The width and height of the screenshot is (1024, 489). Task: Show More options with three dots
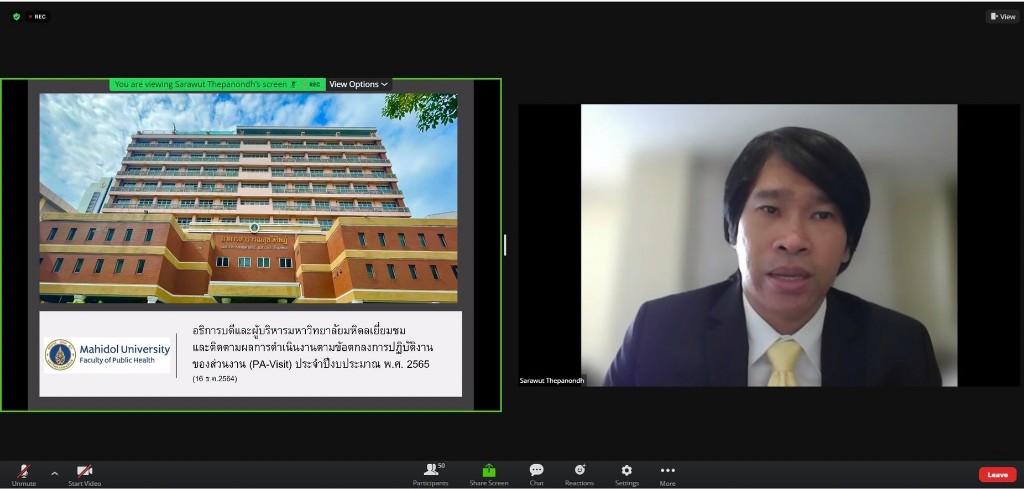tap(667, 473)
